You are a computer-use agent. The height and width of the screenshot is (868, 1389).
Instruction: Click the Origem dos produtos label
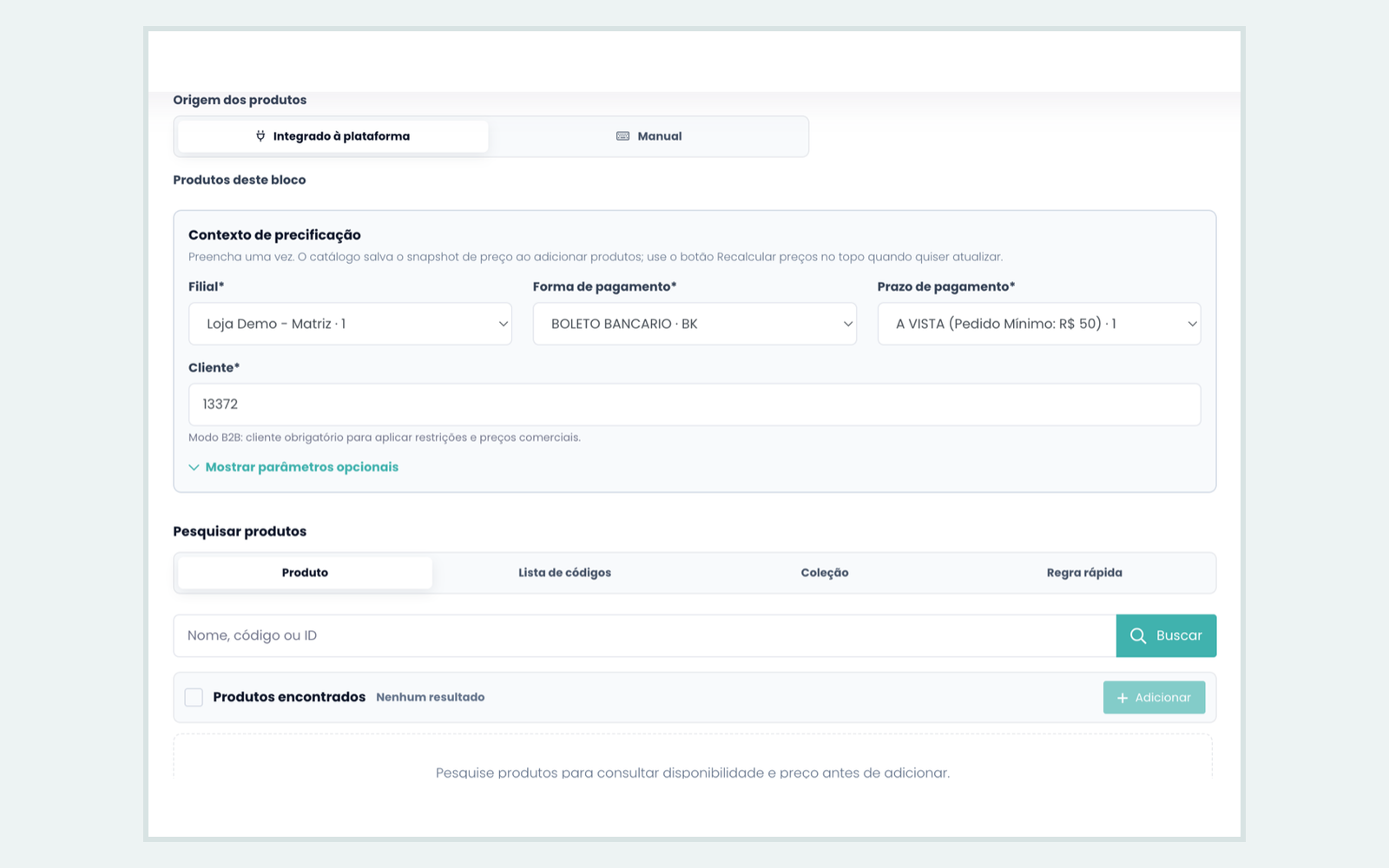click(x=240, y=100)
